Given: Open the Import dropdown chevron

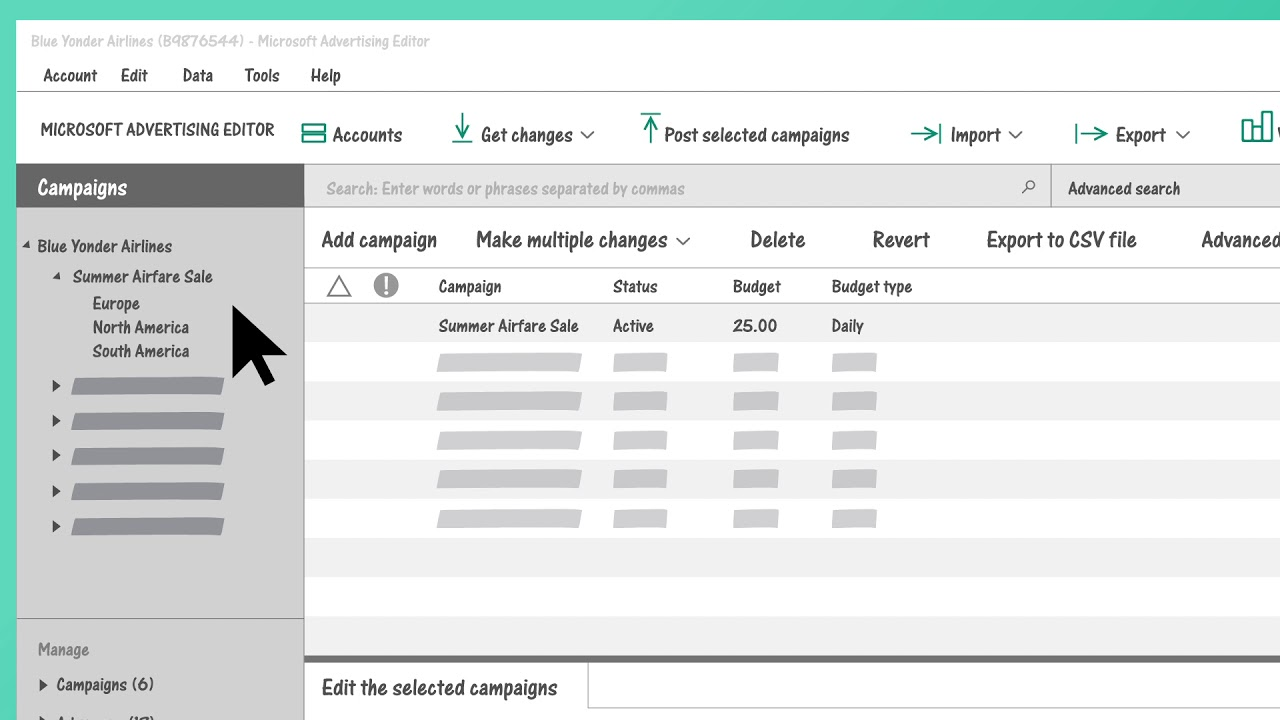Looking at the screenshot, I should tap(1015, 135).
